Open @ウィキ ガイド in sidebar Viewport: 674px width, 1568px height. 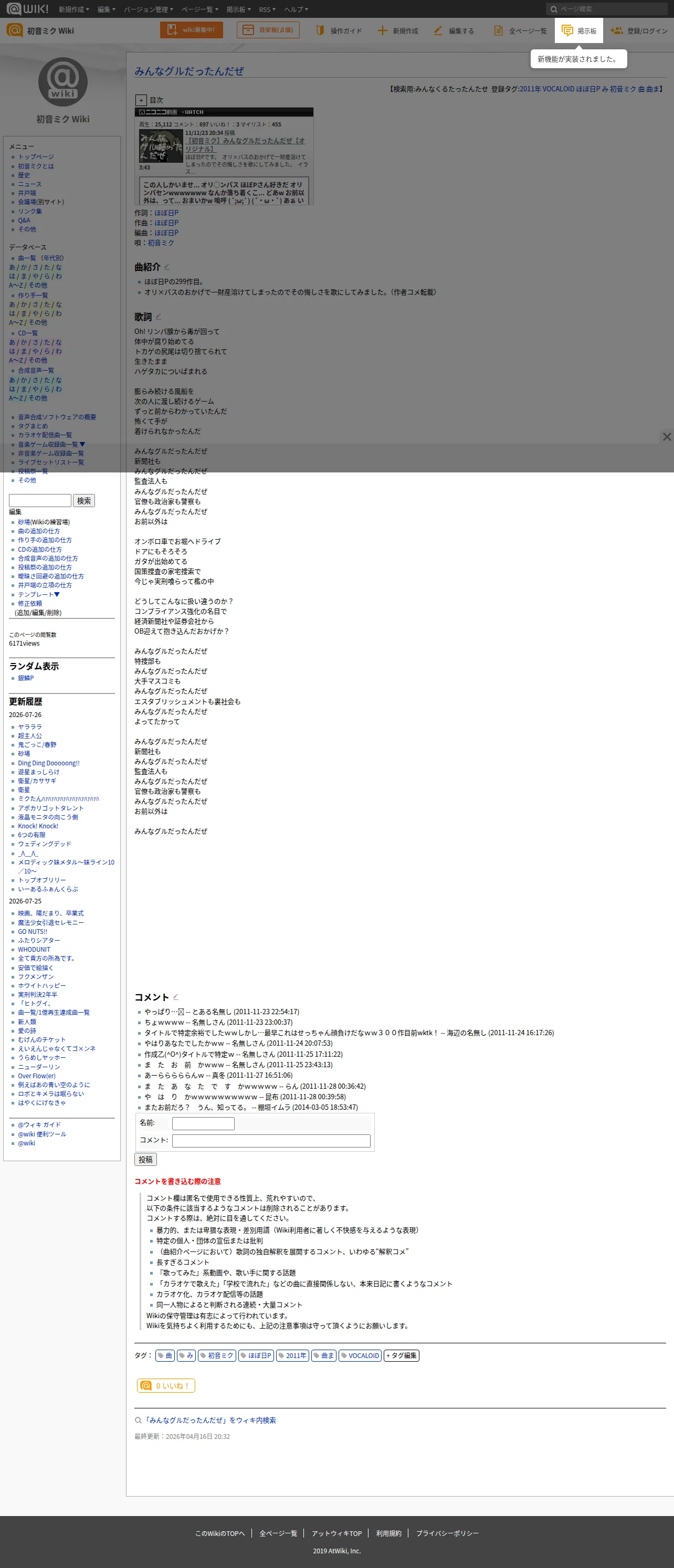(39, 1125)
